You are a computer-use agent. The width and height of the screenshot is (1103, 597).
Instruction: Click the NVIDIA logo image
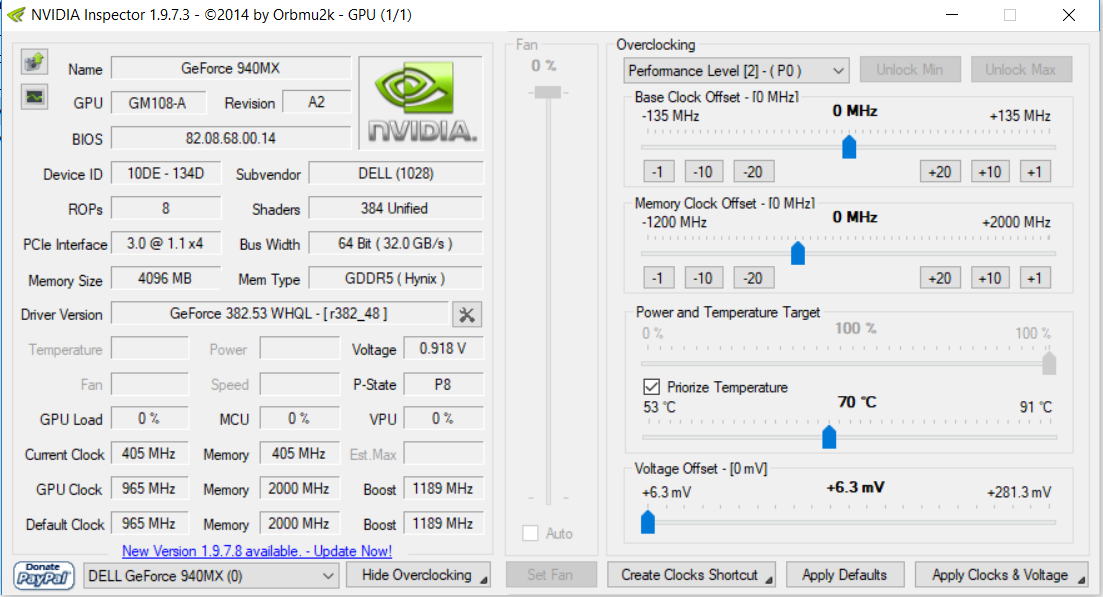pos(421,103)
